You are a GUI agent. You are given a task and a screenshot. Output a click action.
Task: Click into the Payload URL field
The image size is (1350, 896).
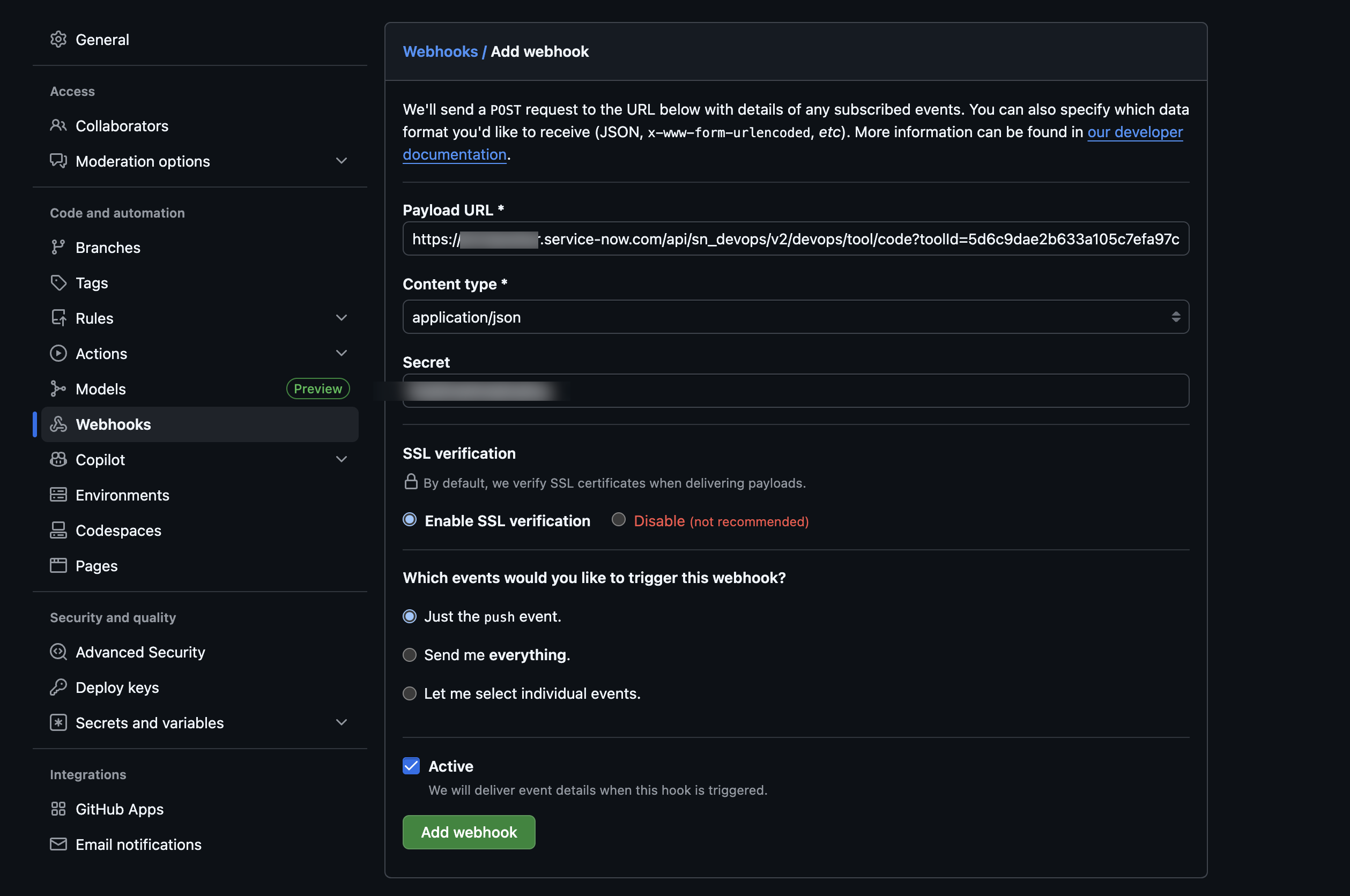tap(796, 239)
